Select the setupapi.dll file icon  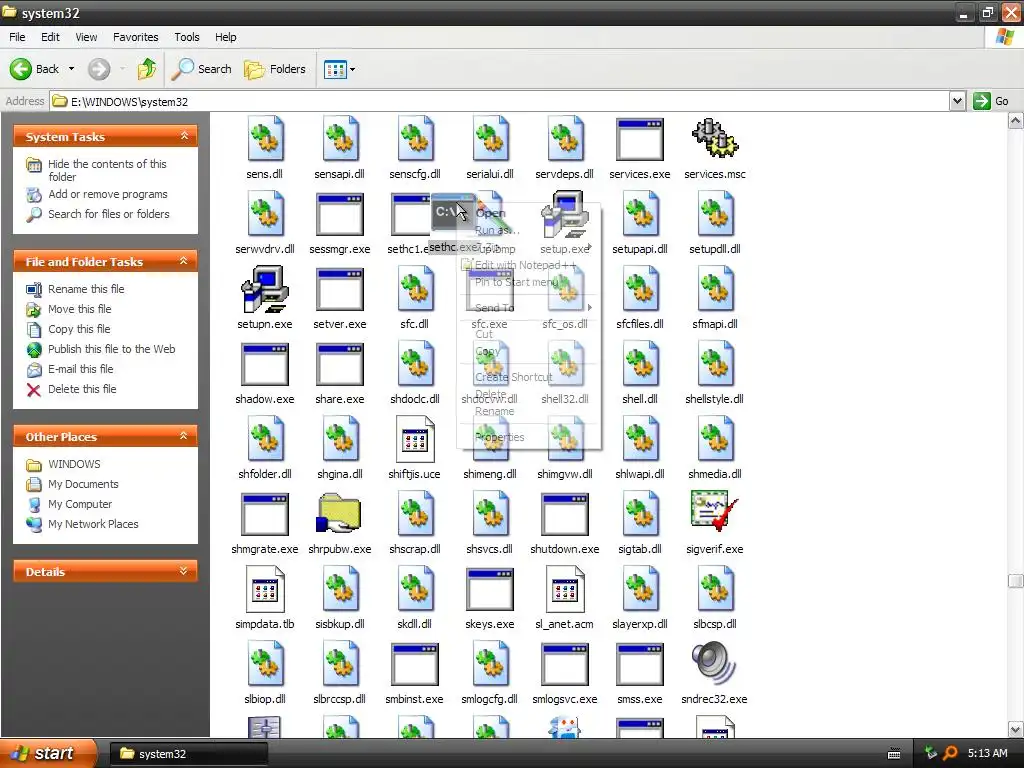coord(640,213)
